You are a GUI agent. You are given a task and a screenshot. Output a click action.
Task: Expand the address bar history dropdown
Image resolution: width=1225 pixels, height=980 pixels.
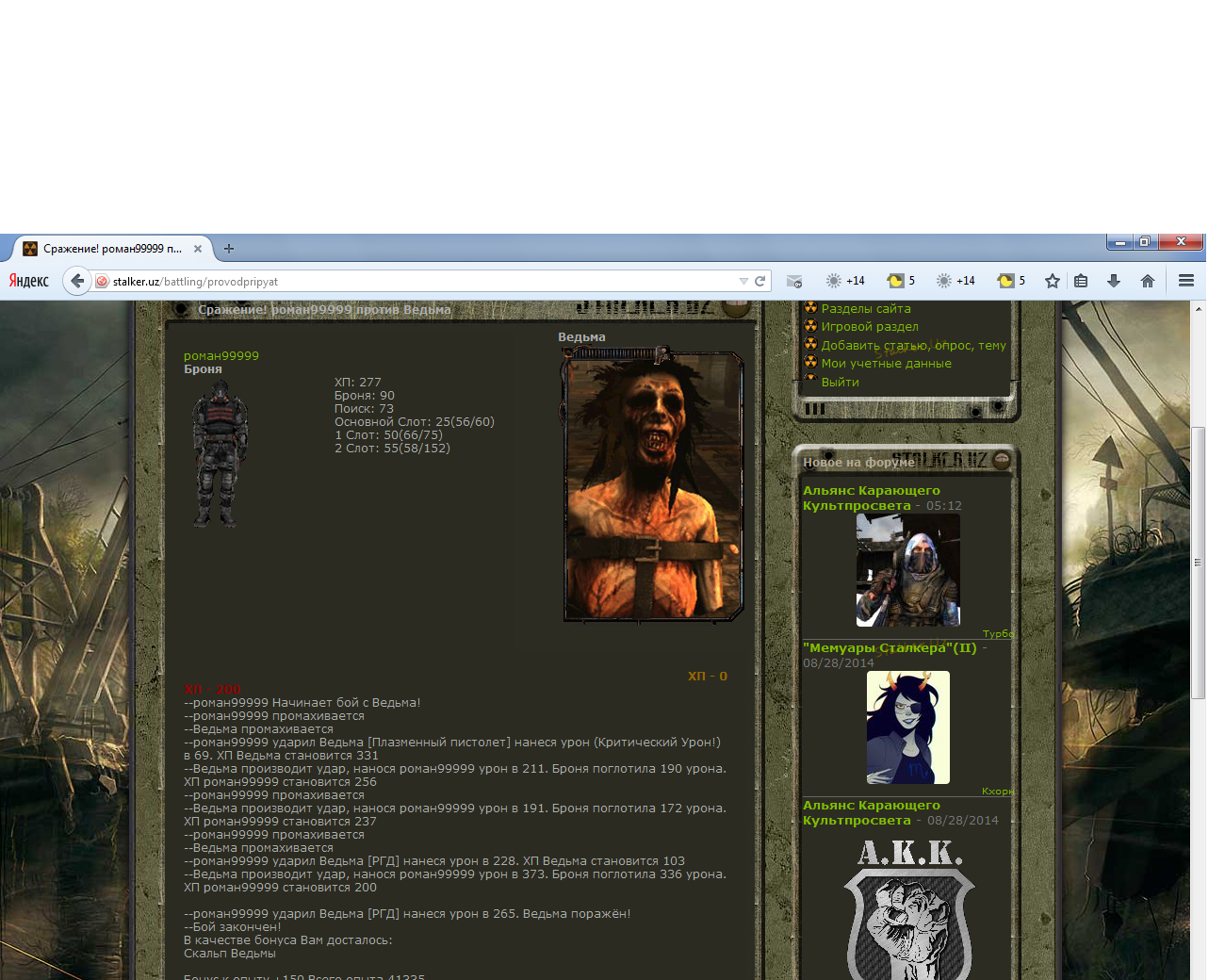click(x=743, y=281)
